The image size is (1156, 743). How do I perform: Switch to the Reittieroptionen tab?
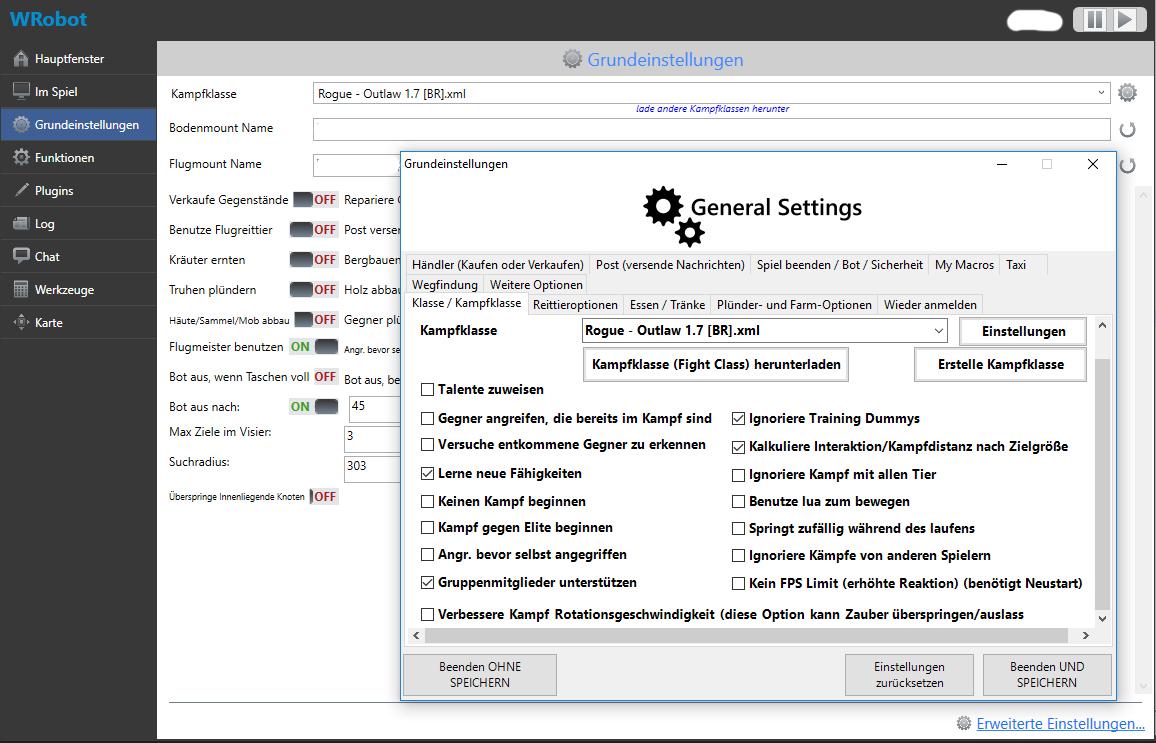pyautogui.click(x=575, y=304)
